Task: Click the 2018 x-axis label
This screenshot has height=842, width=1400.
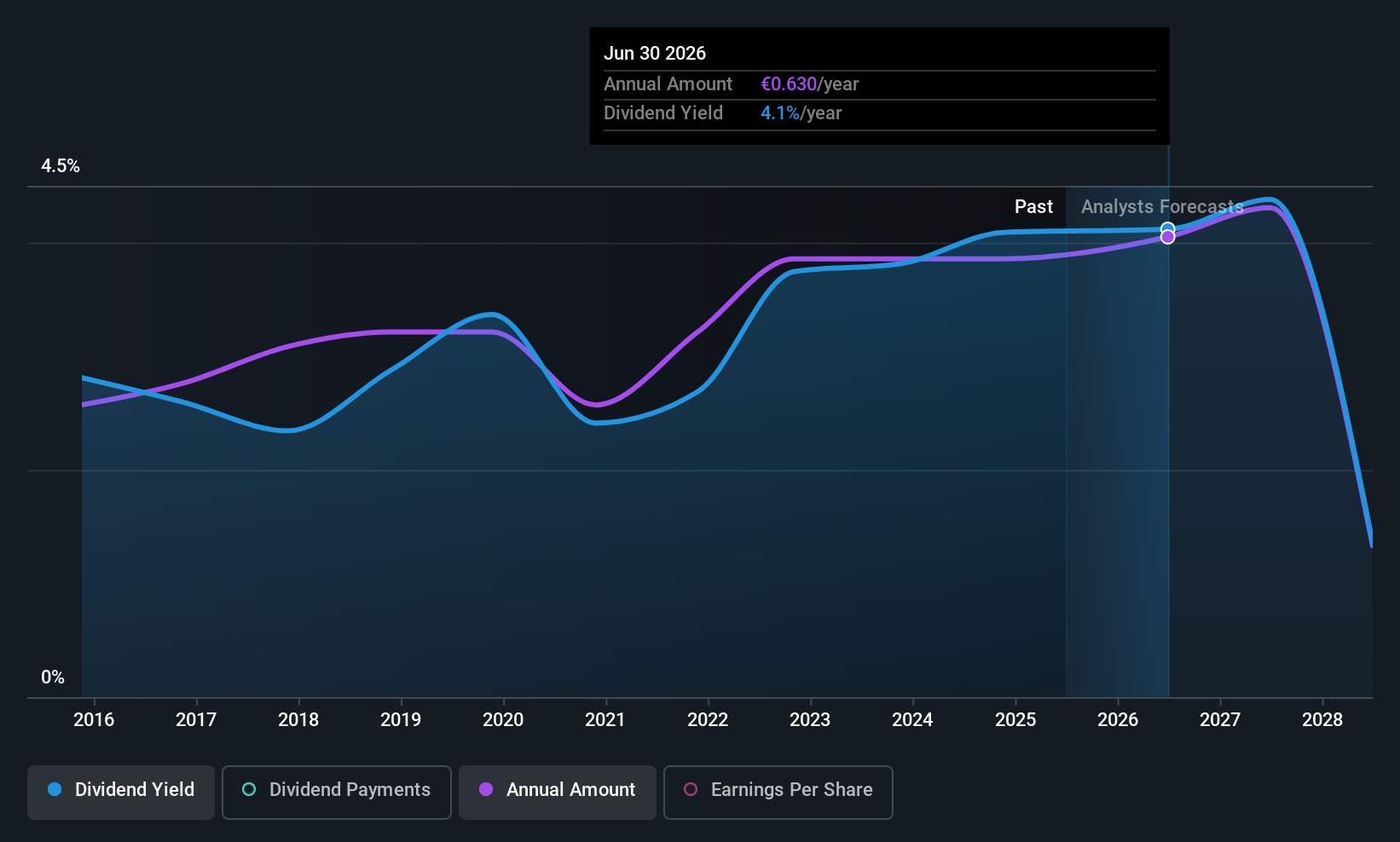Action: click(298, 720)
